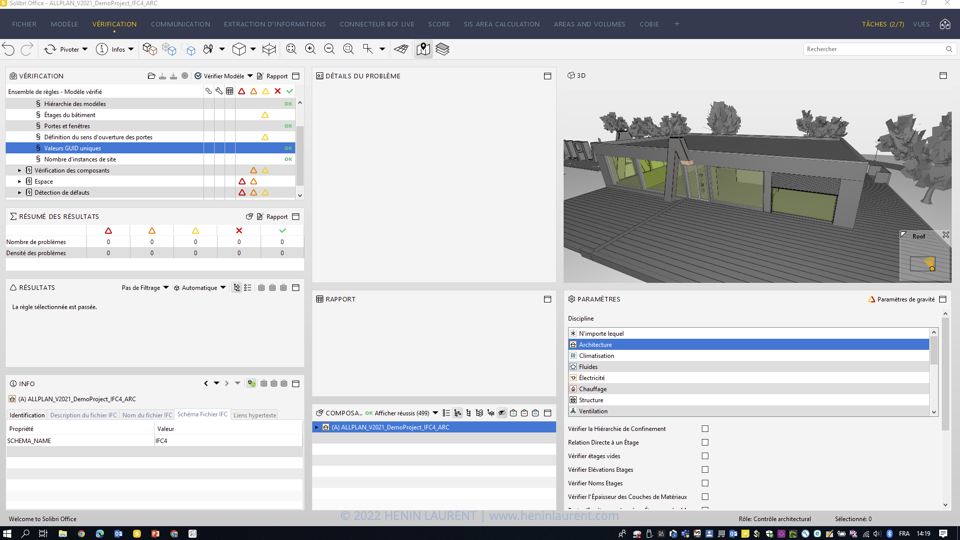Viewport: 960px width, 540px height.
Task: Click the stacked layers icon in toolbar
Action: pyautogui.click(x=442, y=49)
